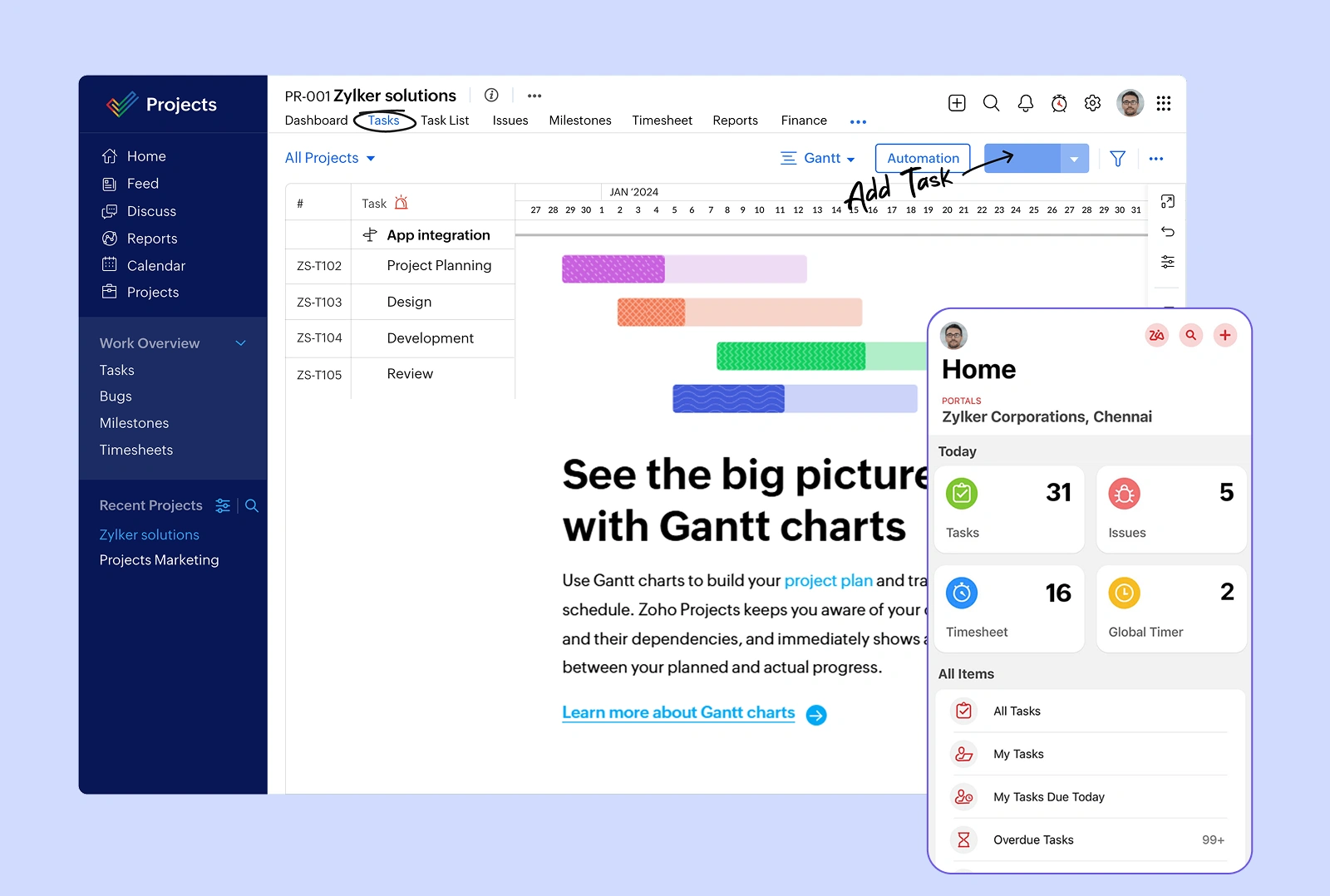Switch to the Milestones tab
Screen dimensions: 1330x896
point(579,121)
